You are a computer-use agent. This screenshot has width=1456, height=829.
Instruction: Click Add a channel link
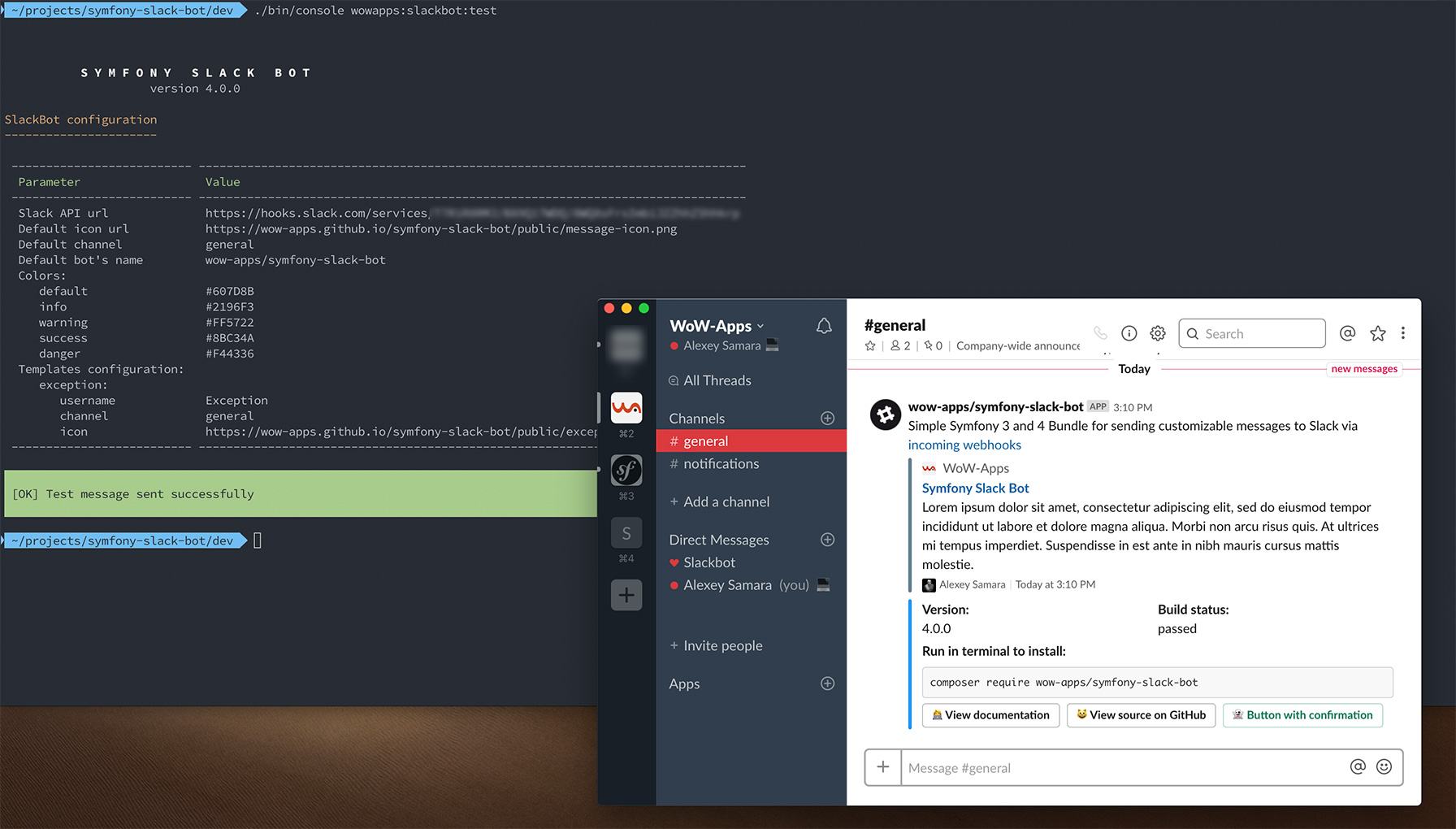click(719, 501)
